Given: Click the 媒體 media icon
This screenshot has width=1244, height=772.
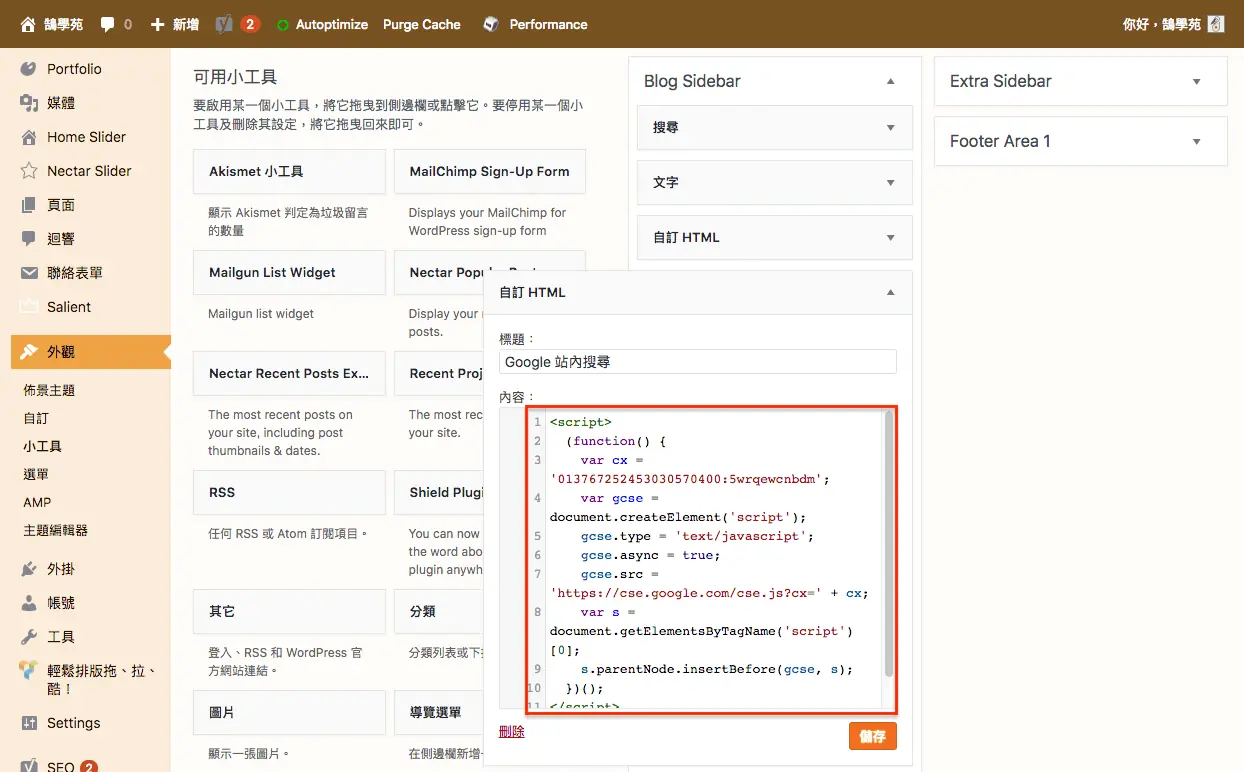Looking at the screenshot, I should (29, 103).
